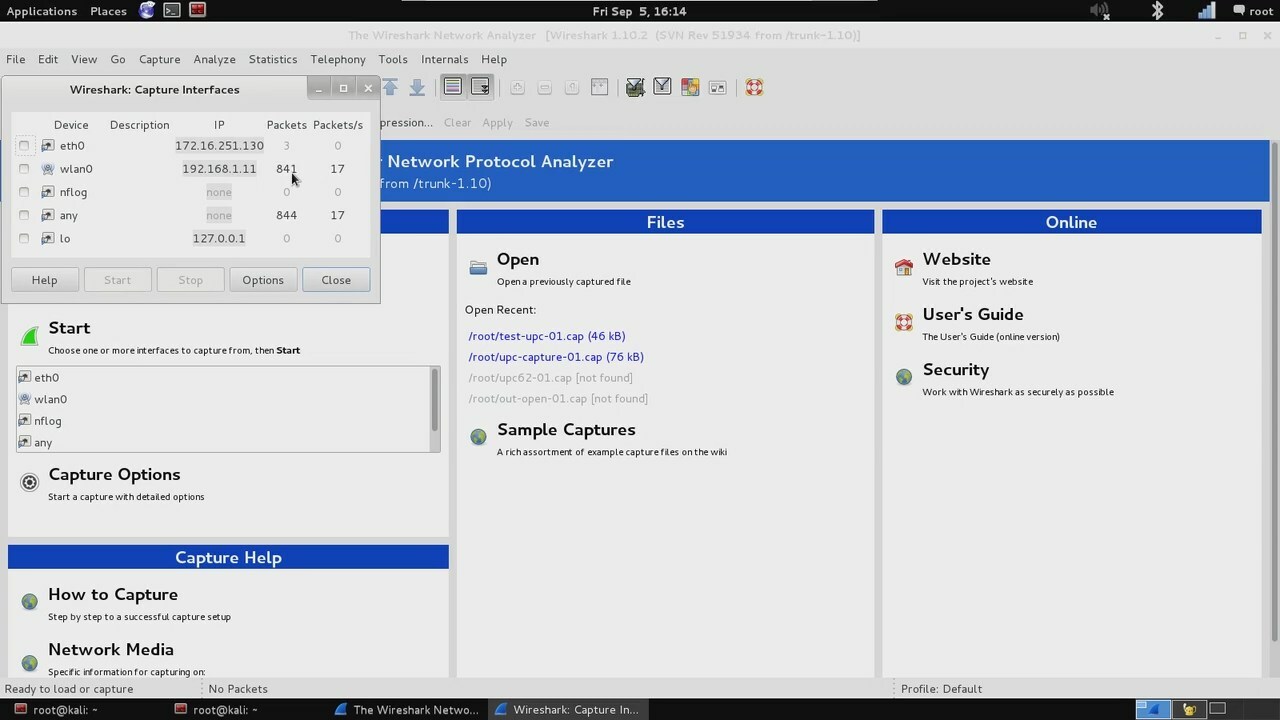Click the Stop button in Capture Interfaces

click(190, 280)
